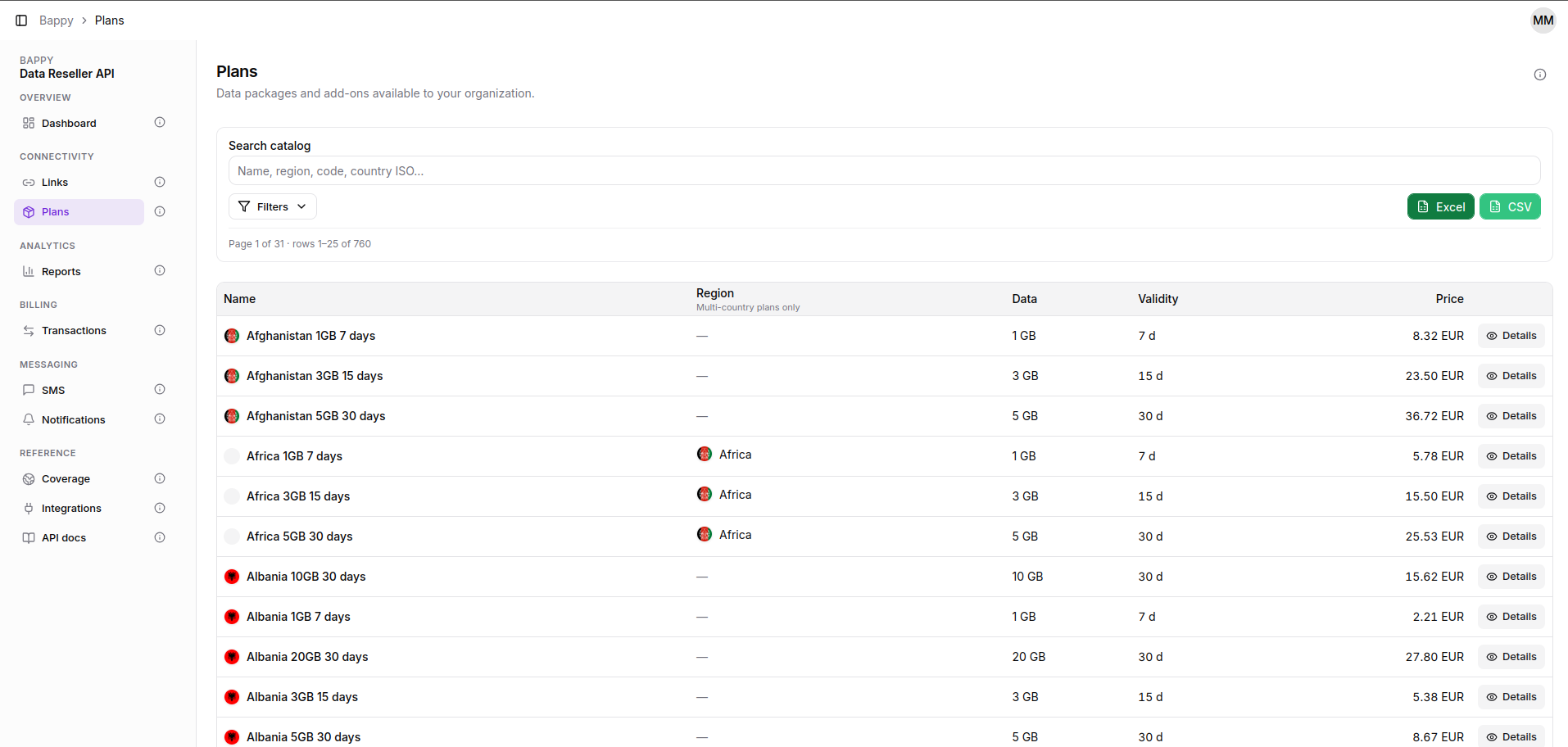Click the 23.50 EUR price cell
Screen dimensions: 1568x747
tap(1434, 376)
